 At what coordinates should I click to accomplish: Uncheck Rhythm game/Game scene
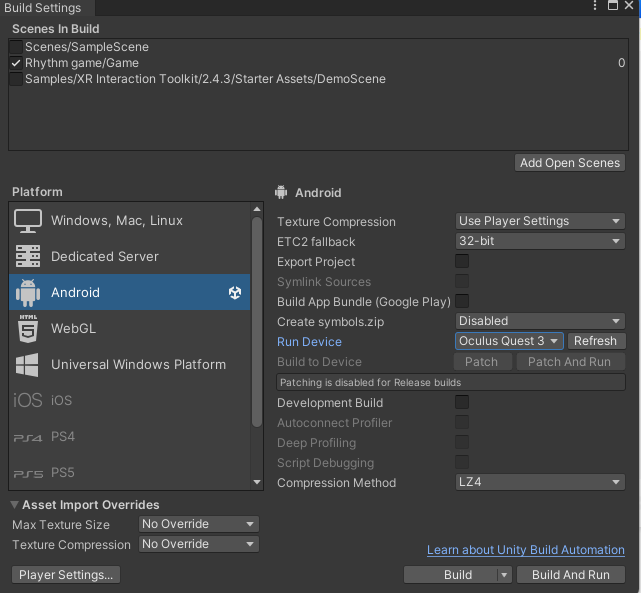point(16,63)
